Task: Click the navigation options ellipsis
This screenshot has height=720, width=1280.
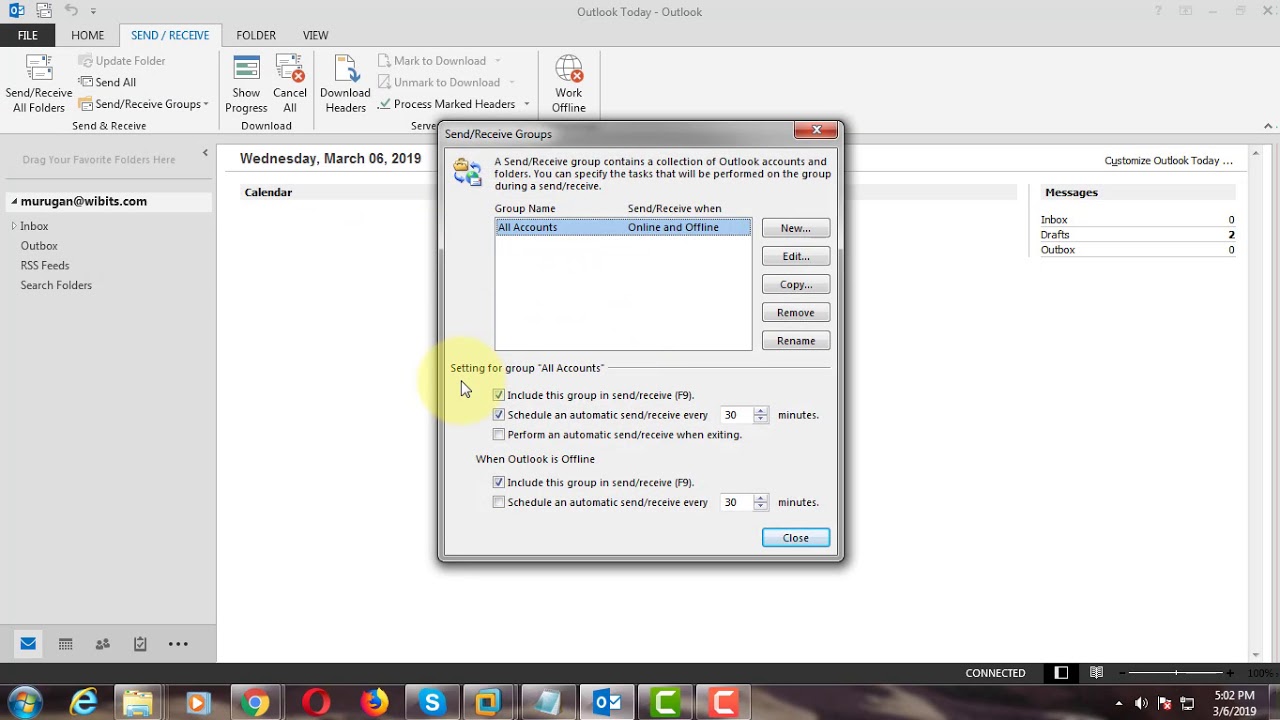Action: [x=178, y=644]
